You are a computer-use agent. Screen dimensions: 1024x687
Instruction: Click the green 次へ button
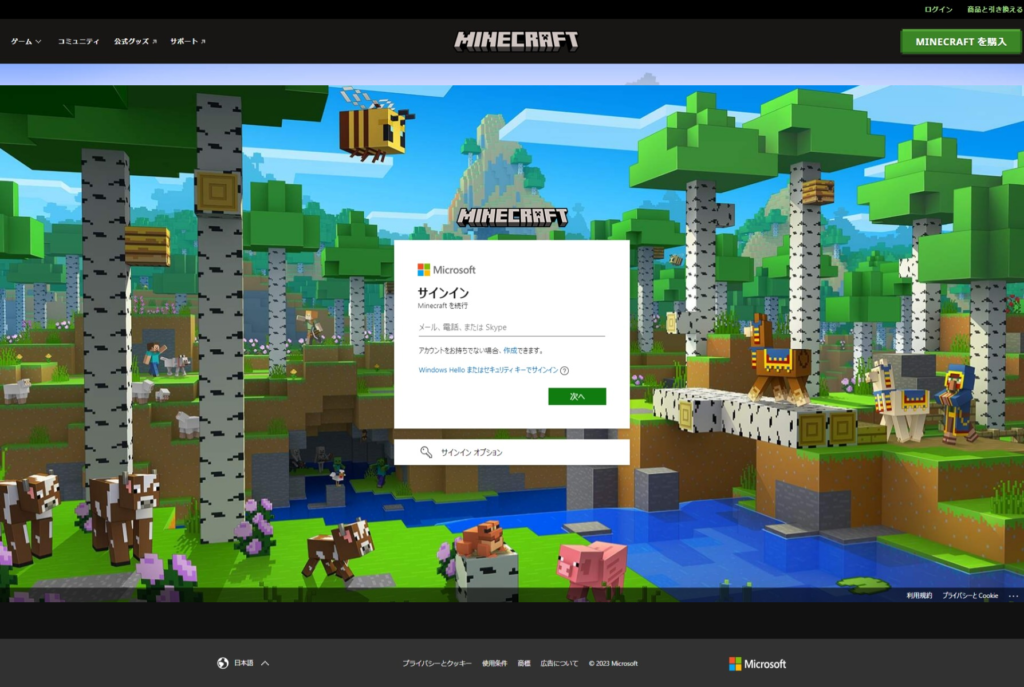(577, 396)
